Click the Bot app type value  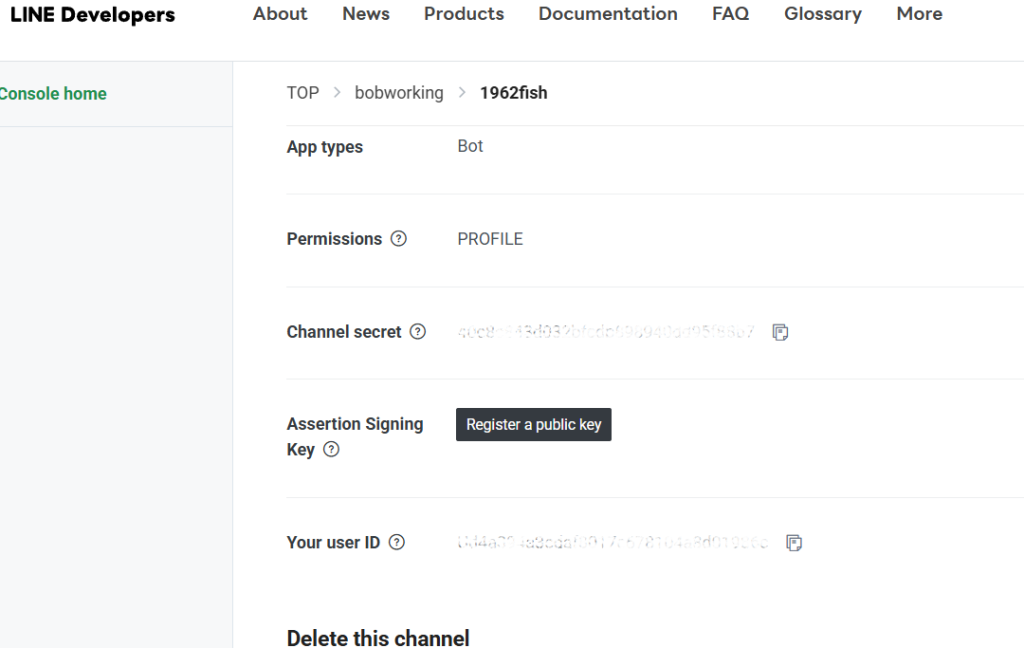(470, 146)
